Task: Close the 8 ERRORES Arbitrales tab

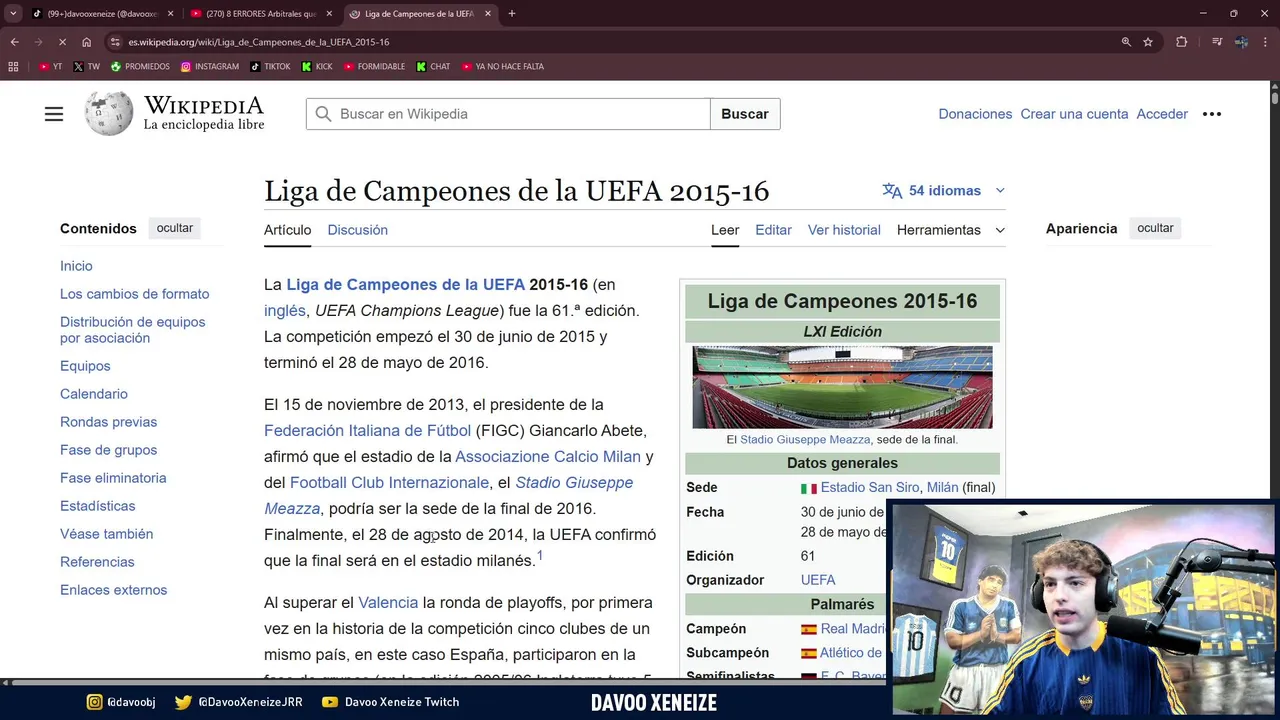Action: [329, 14]
